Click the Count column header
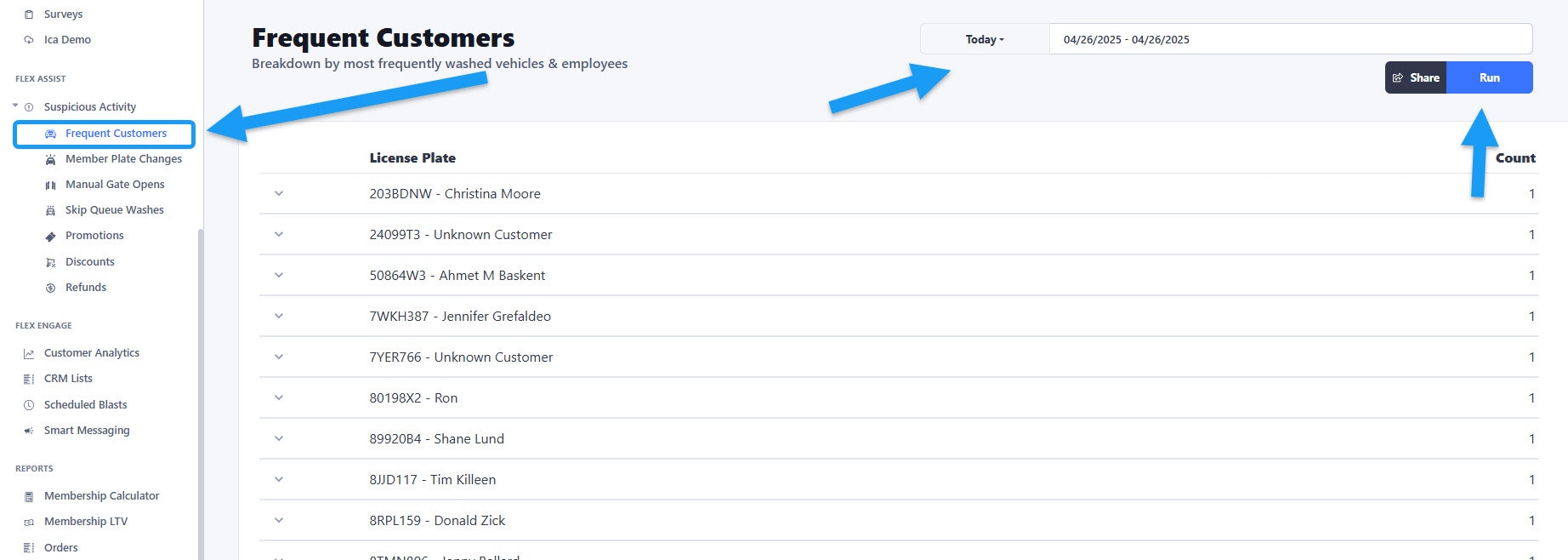The height and width of the screenshot is (560, 1568). click(1515, 158)
